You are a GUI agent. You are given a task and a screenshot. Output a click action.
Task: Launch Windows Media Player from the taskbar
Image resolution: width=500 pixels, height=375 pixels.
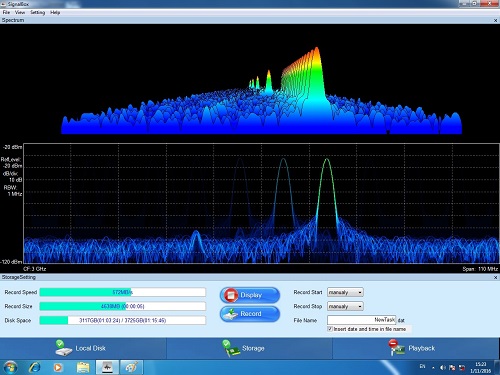(58, 367)
